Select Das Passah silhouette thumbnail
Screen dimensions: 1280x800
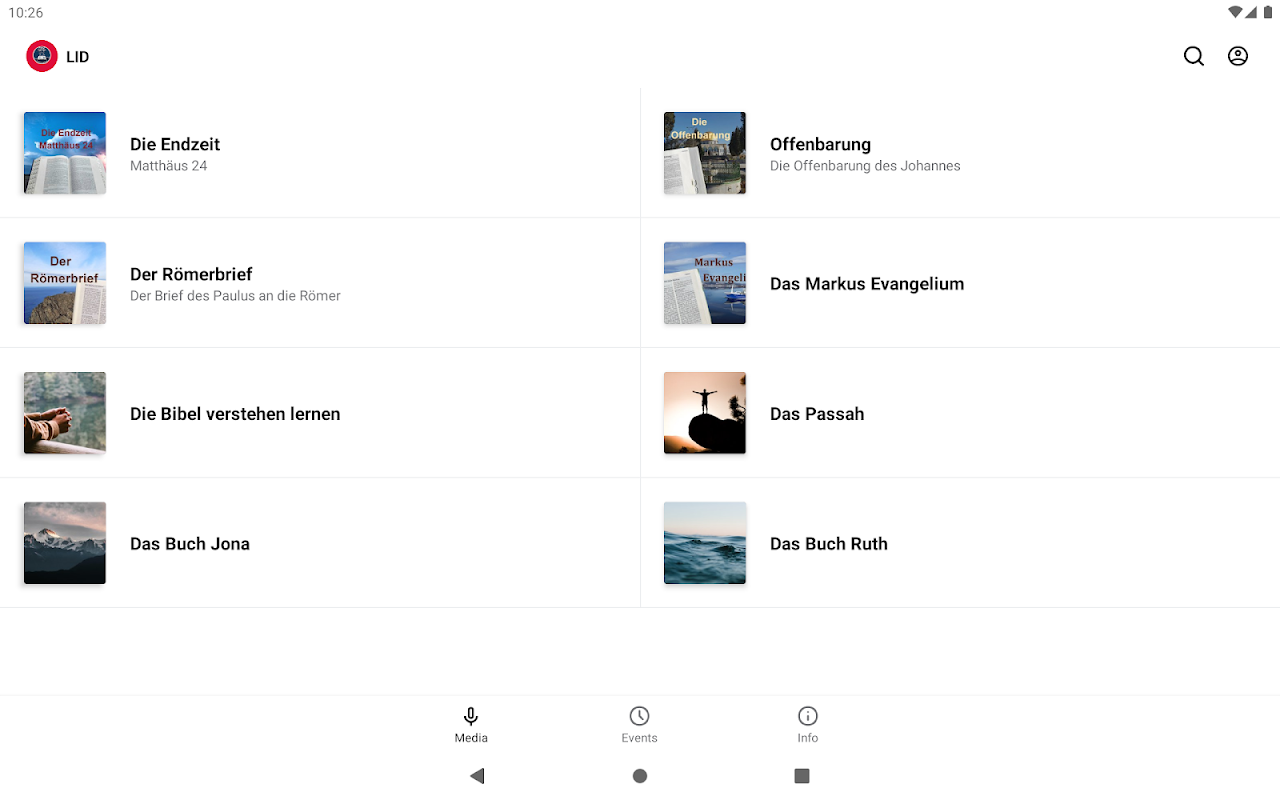coord(705,413)
